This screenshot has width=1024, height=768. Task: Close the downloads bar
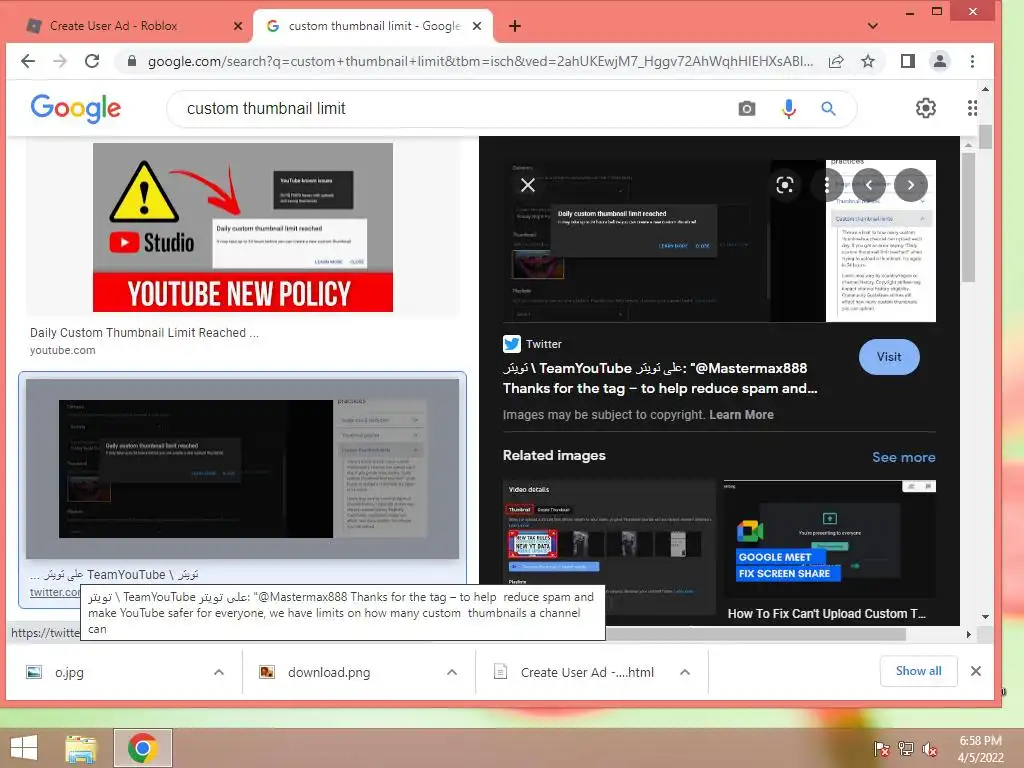coord(976,671)
